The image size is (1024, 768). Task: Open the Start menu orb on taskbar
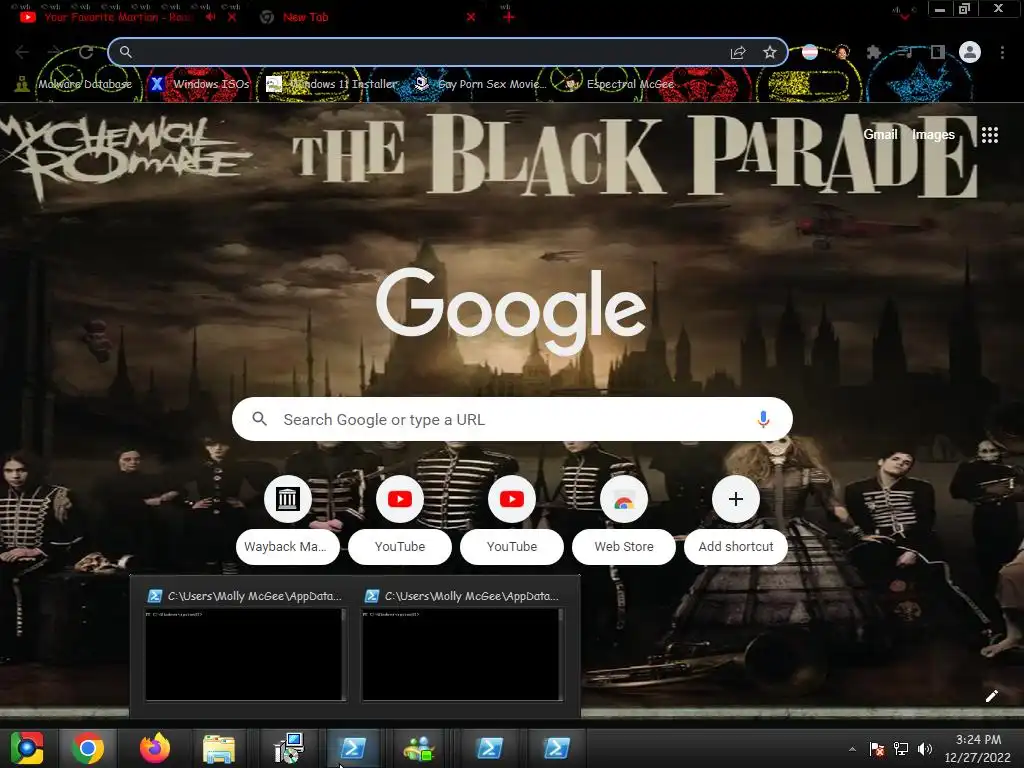[26, 748]
